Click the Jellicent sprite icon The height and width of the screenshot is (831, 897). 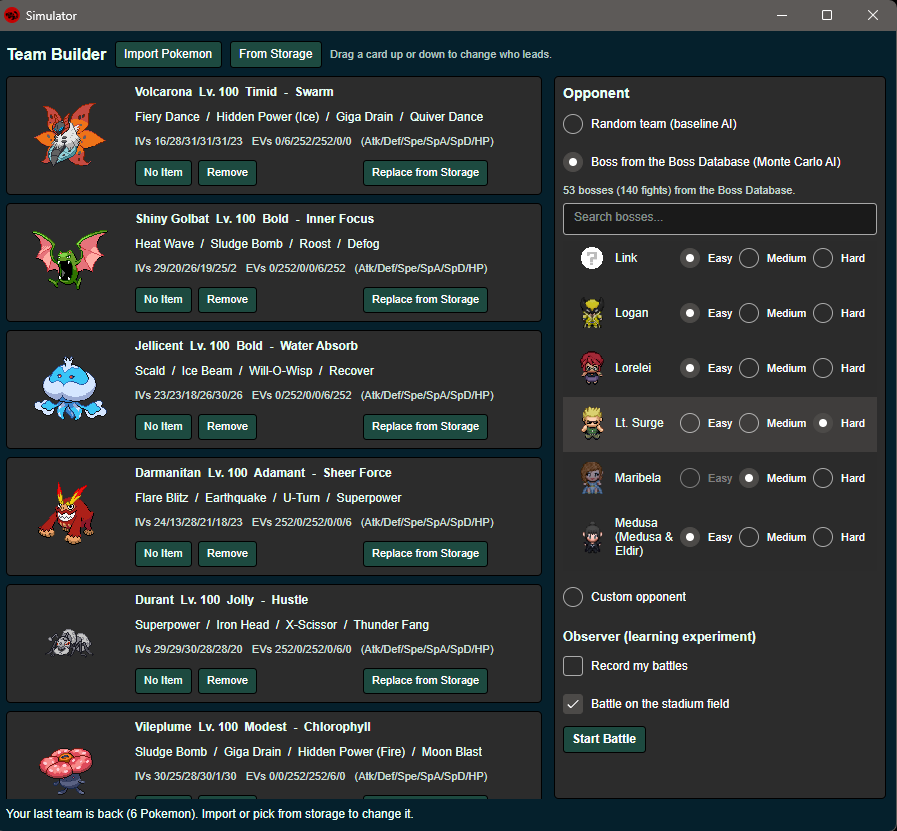click(70, 389)
